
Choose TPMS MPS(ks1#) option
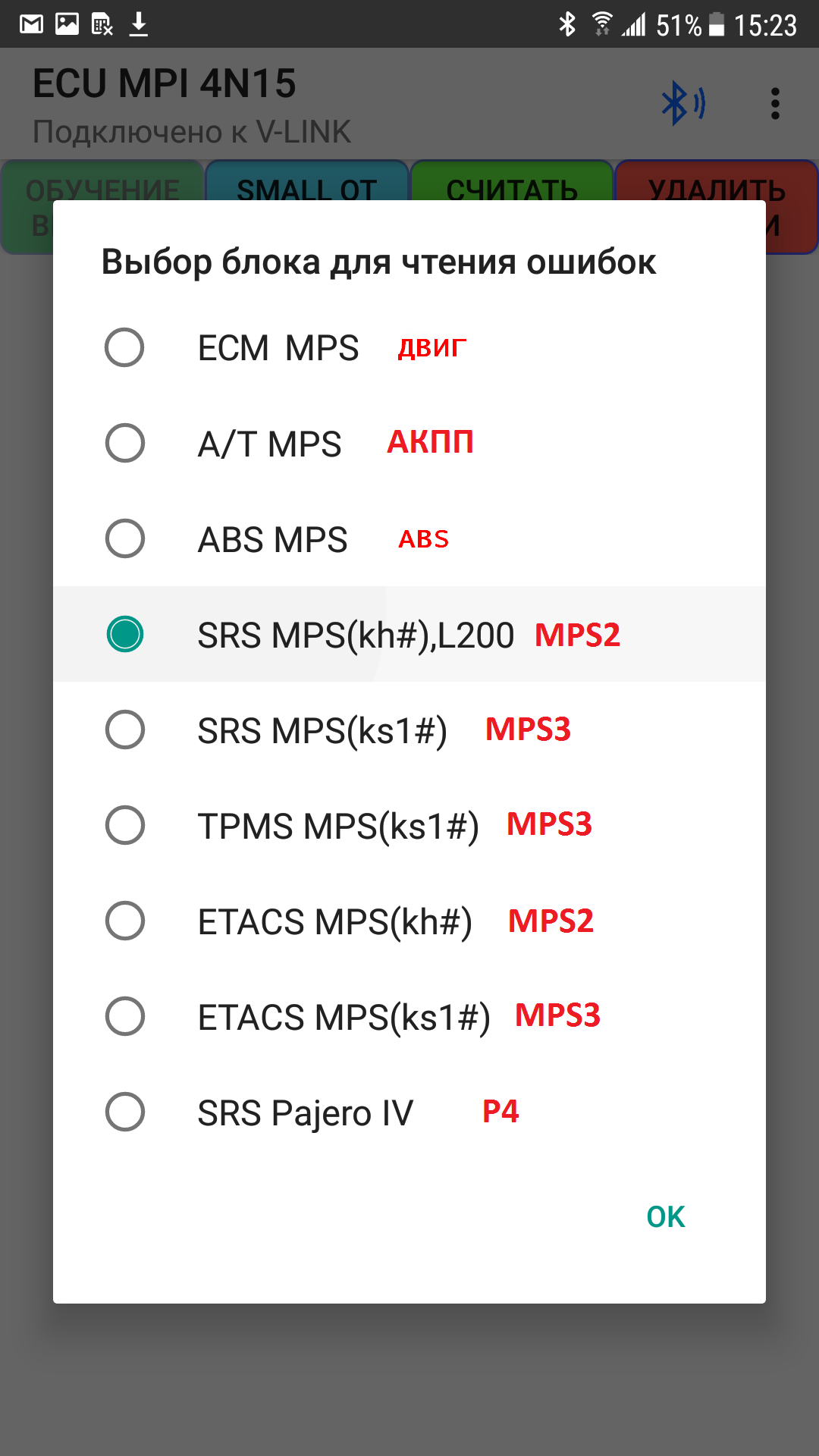[125, 826]
